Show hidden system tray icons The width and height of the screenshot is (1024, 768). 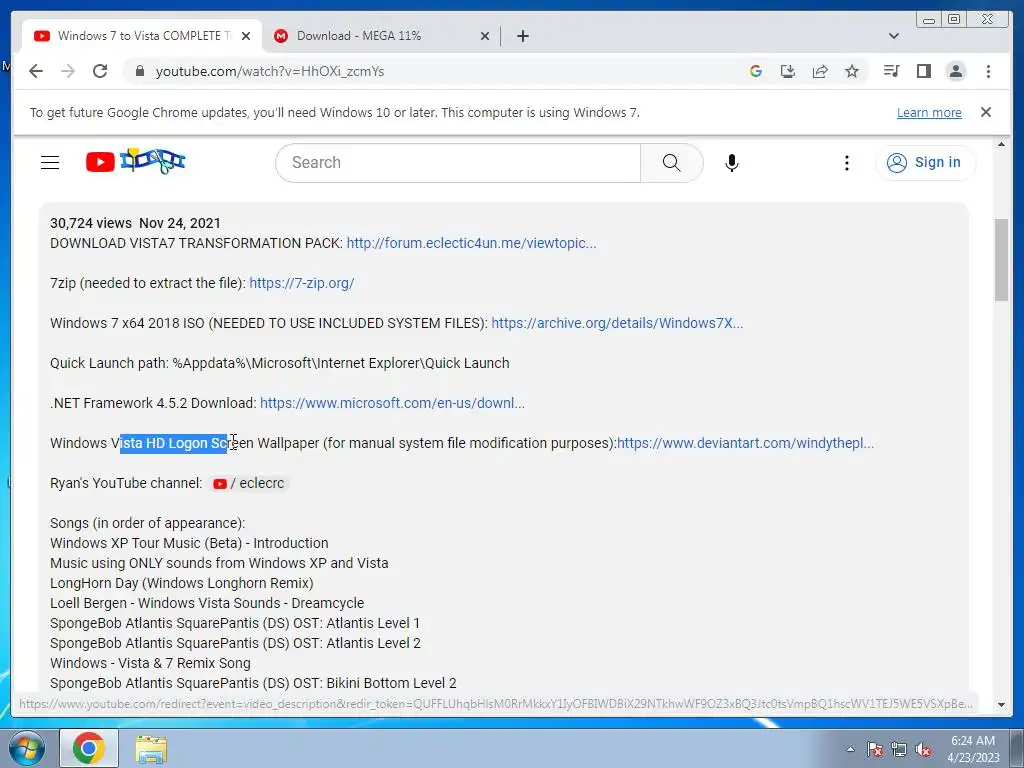pyautogui.click(x=850, y=749)
